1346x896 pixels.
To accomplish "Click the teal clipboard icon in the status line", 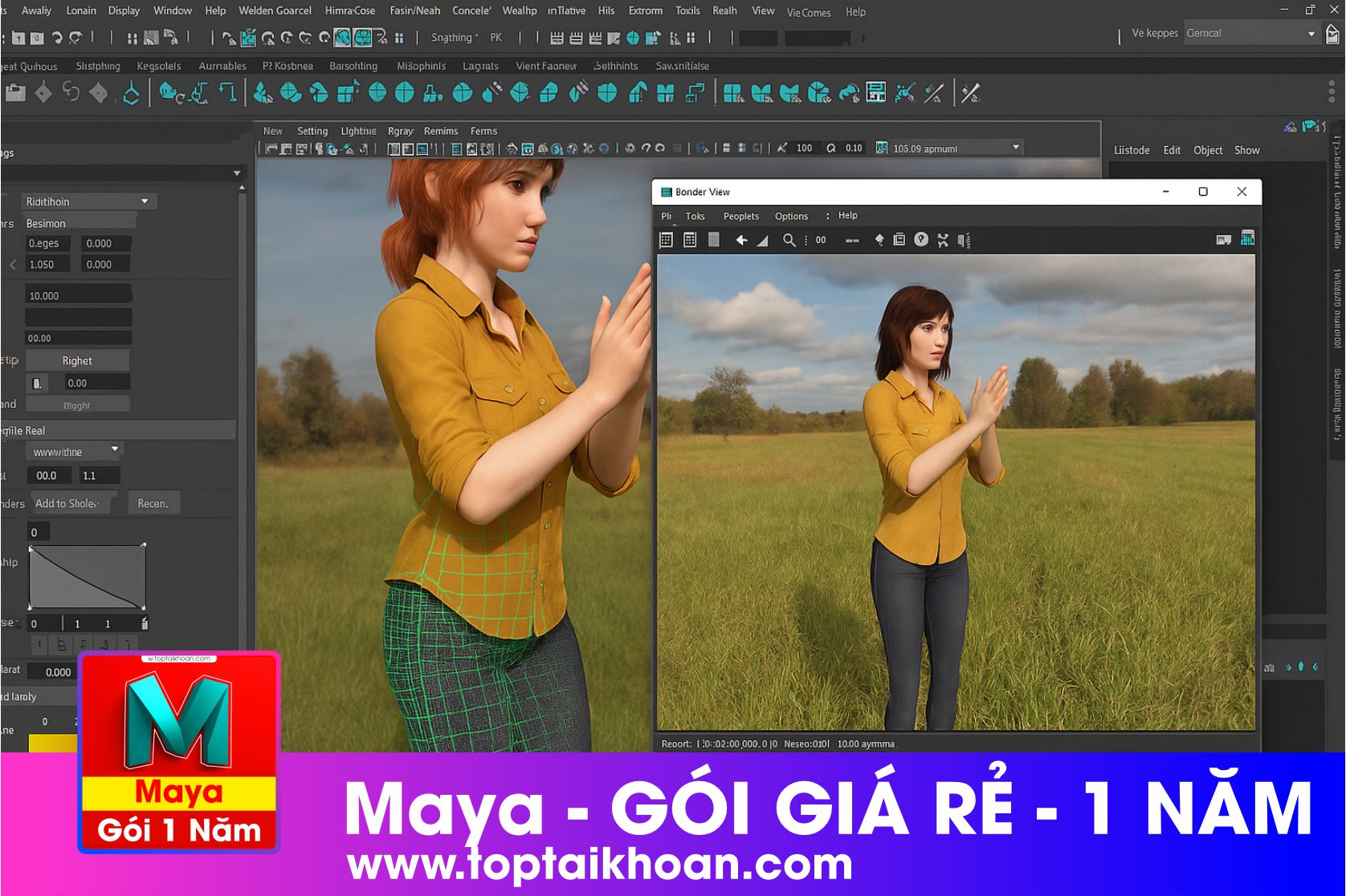I will tap(247, 37).
